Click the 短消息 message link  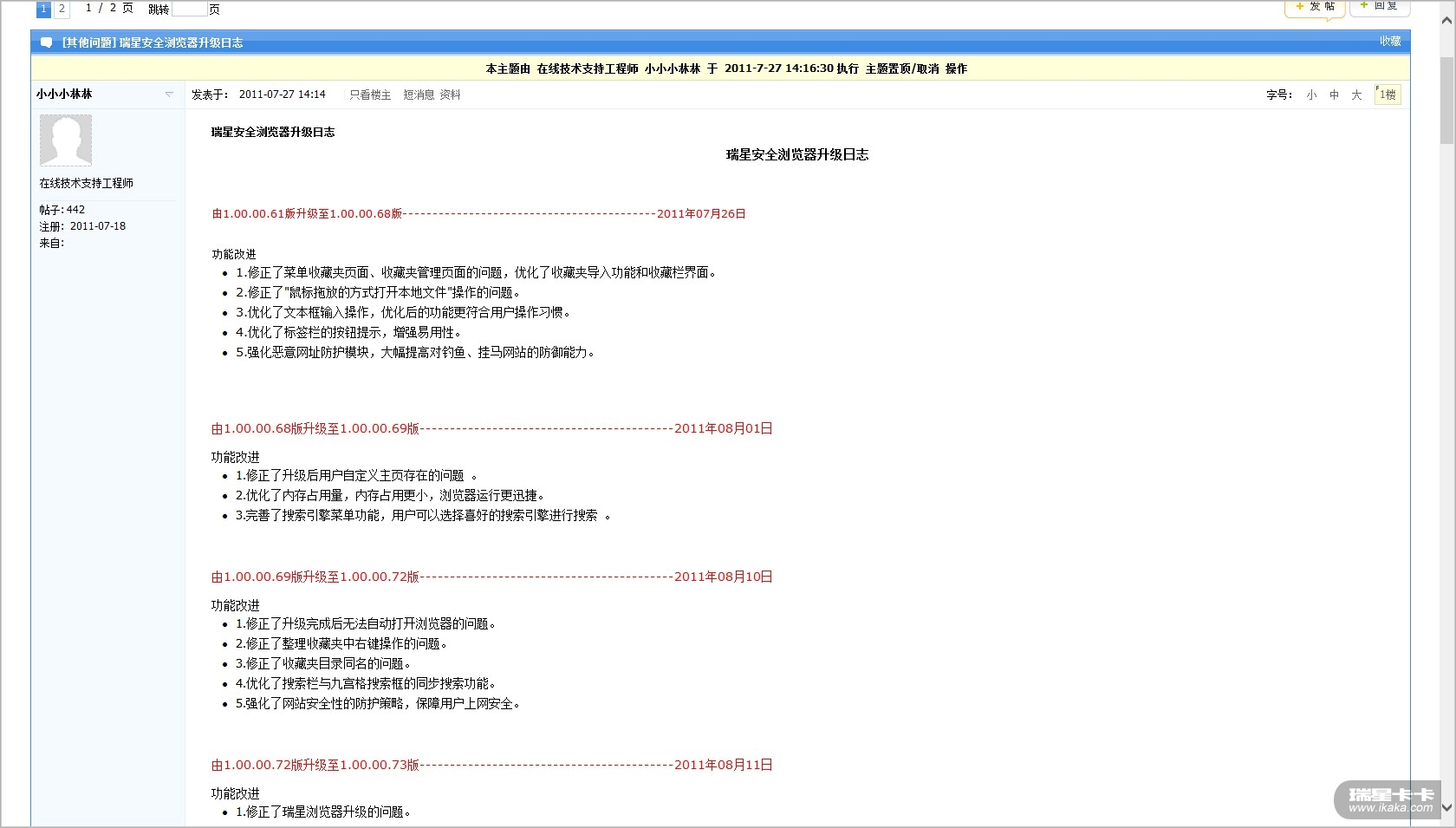419,95
